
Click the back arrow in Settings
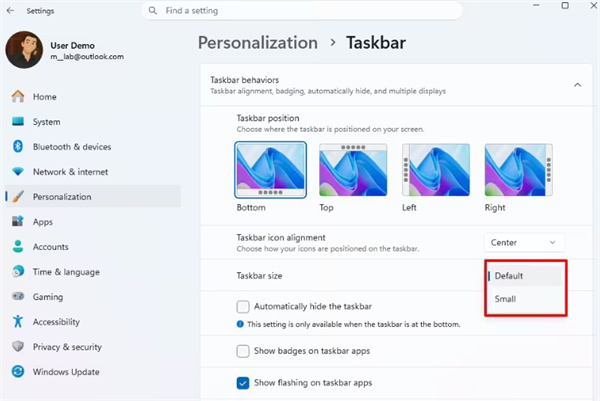coord(10,11)
